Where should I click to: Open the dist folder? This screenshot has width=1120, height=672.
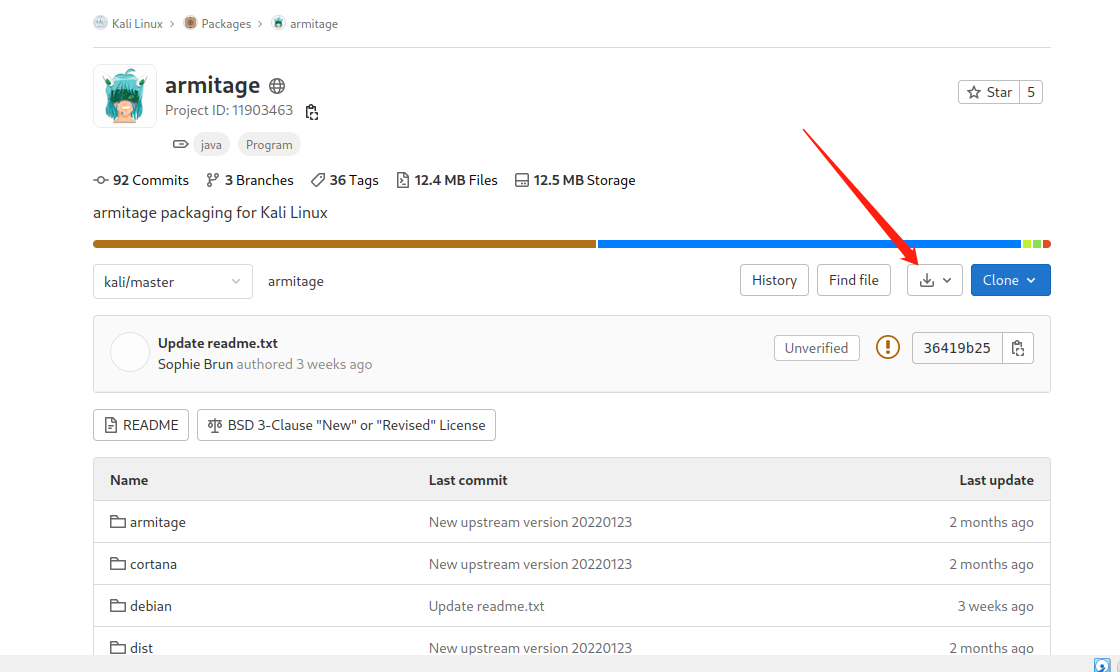point(141,648)
